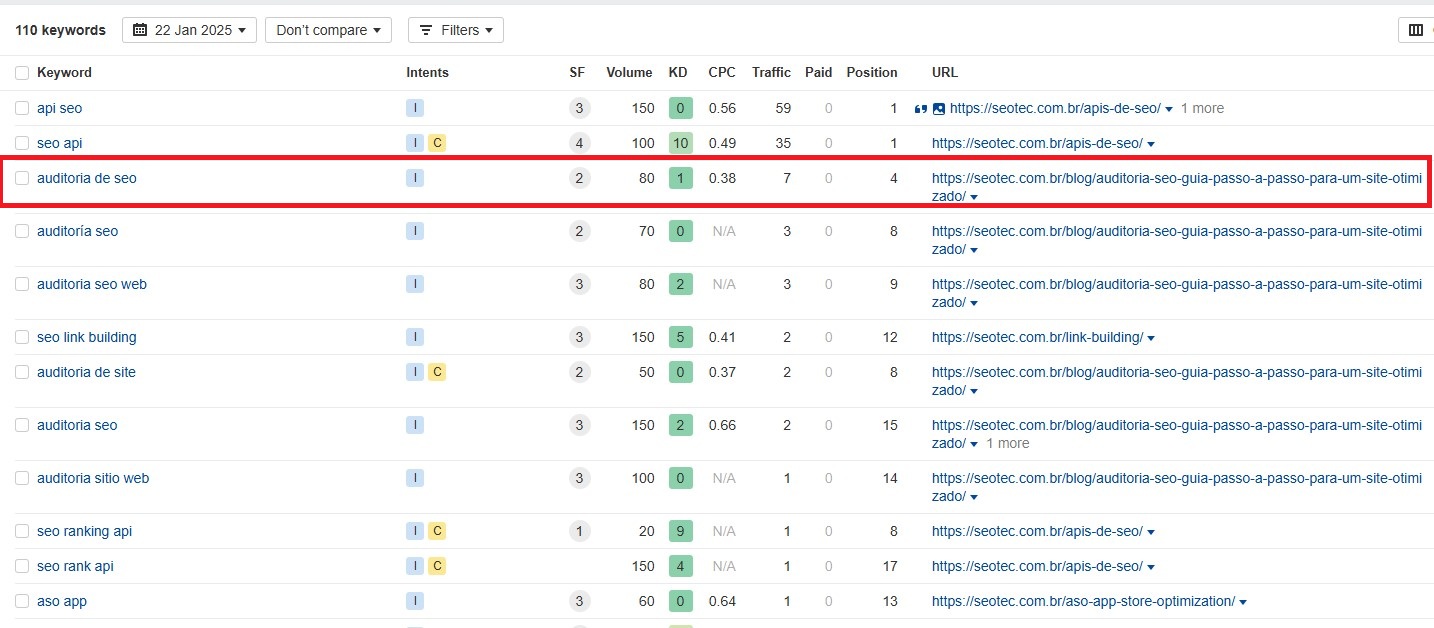Click the image pack icon beside apis-de-seo URL

[x=938, y=109]
